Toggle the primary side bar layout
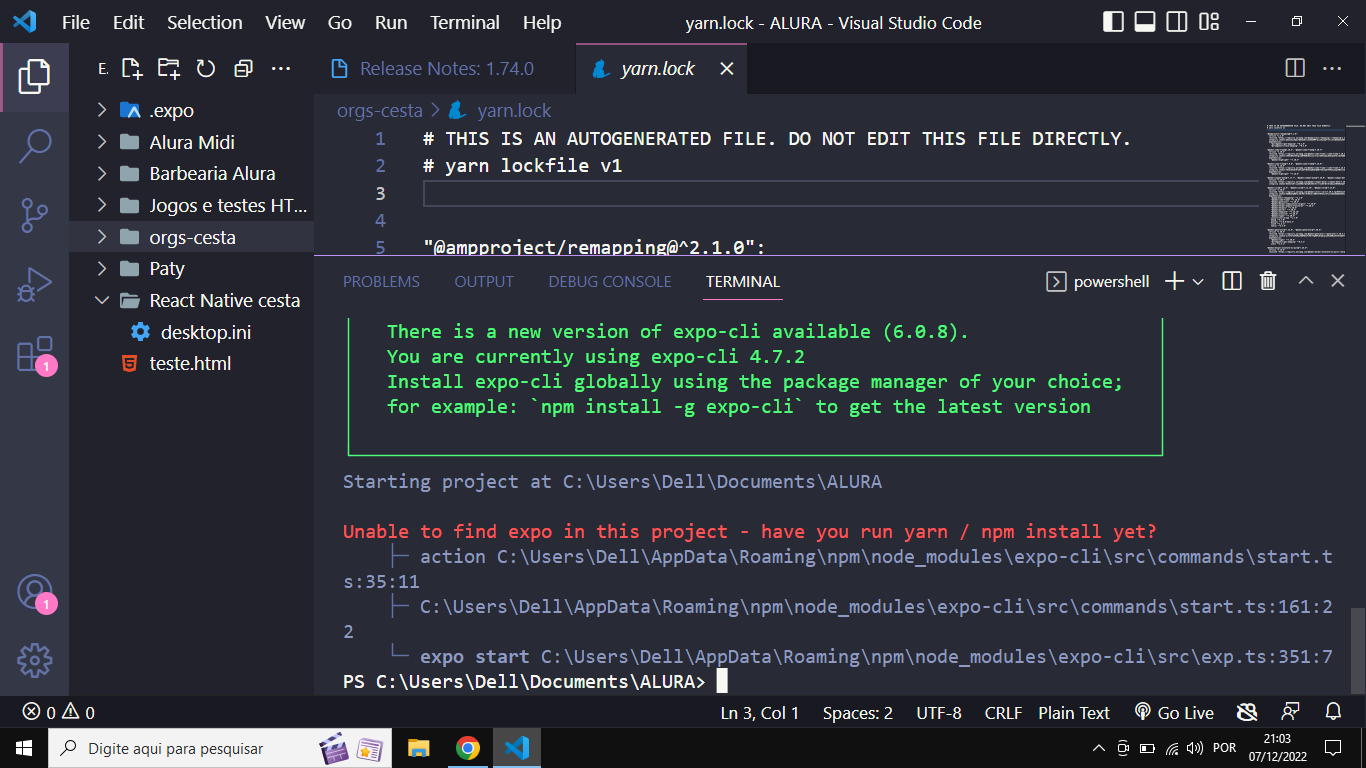 pyautogui.click(x=1113, y=22)
